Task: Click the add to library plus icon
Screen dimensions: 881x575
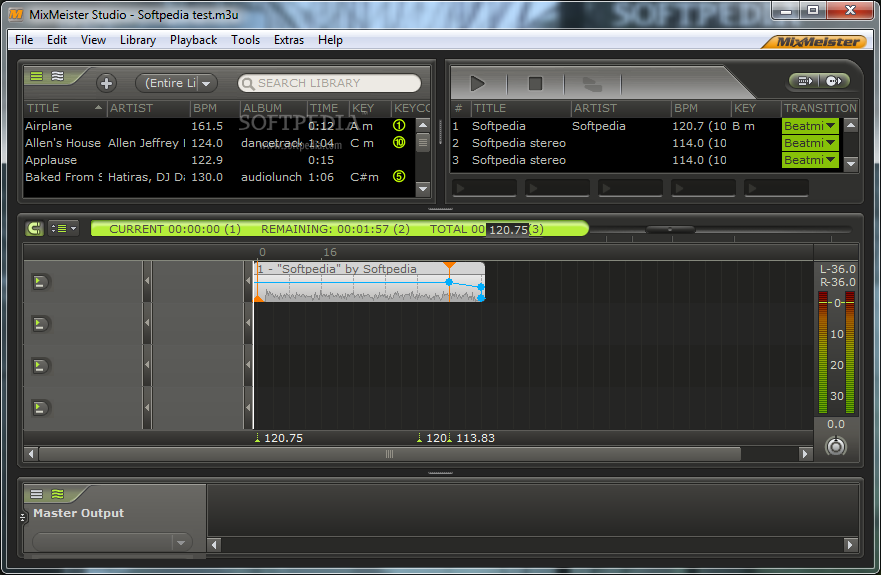Action: coord(106,83)
